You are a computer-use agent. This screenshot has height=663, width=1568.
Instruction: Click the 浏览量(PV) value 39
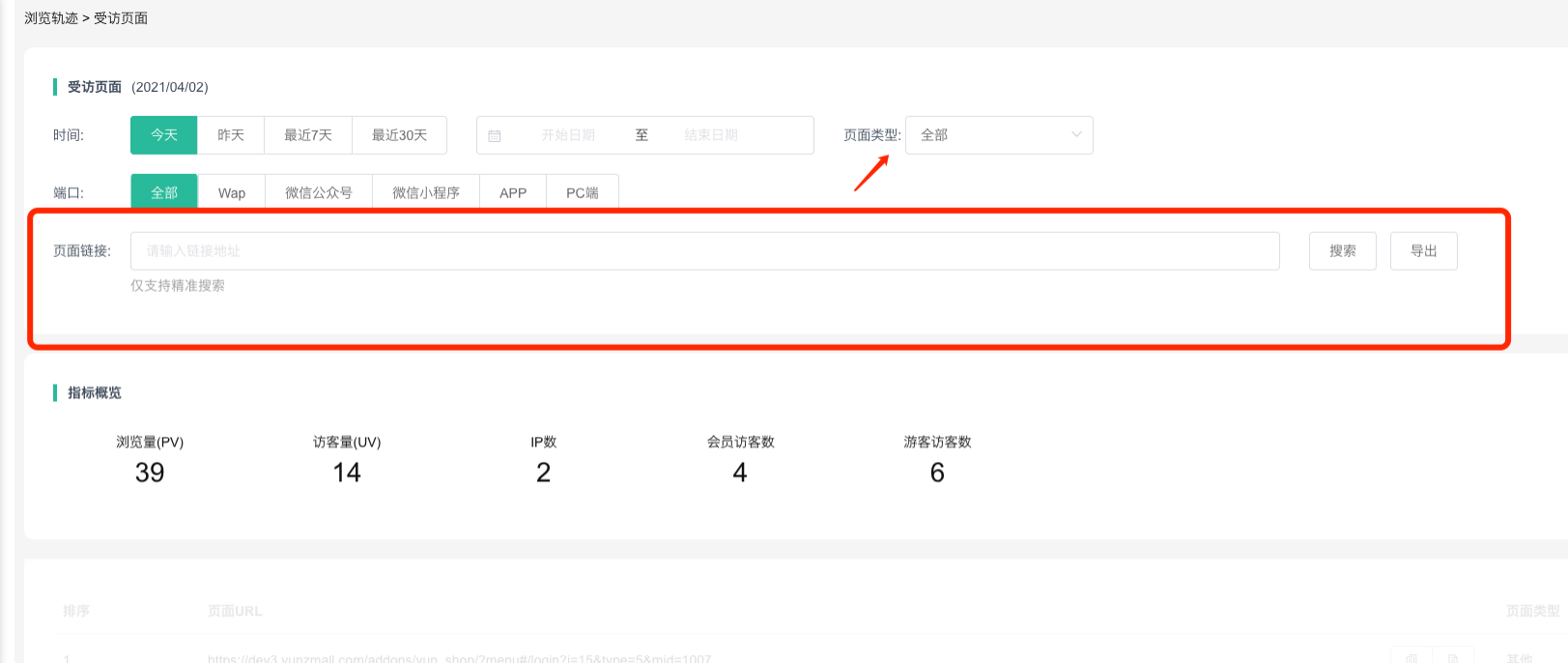click(x=150, y=473)
